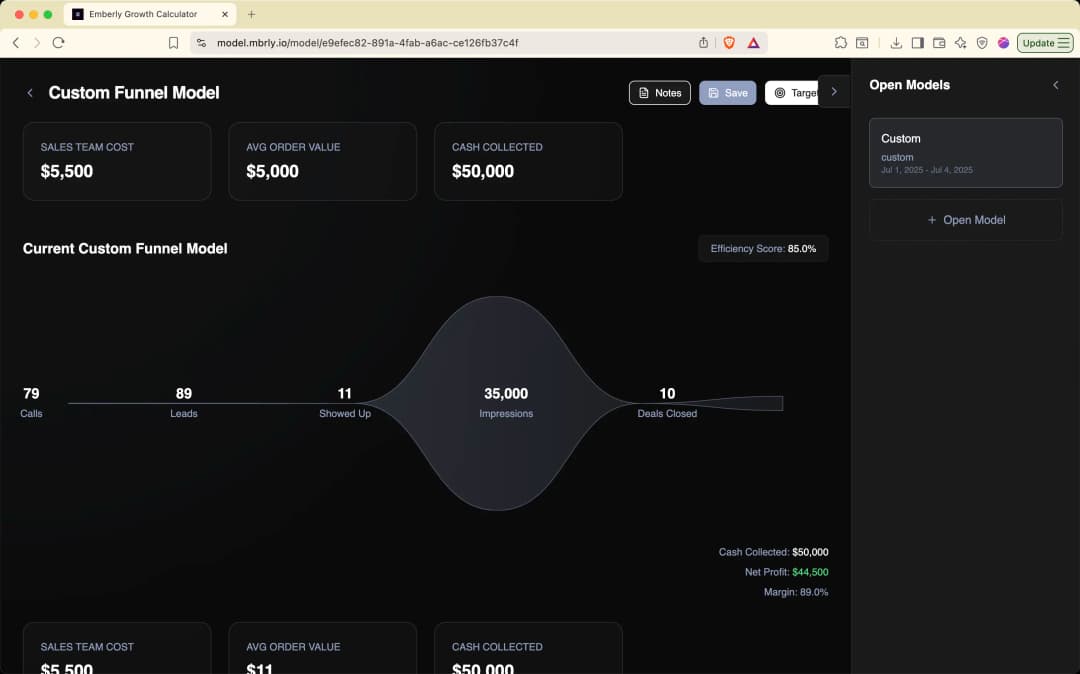The image size is (1080, 674).
Task: Click the Brave Shields lion icon
Action: tap(729, 43)
